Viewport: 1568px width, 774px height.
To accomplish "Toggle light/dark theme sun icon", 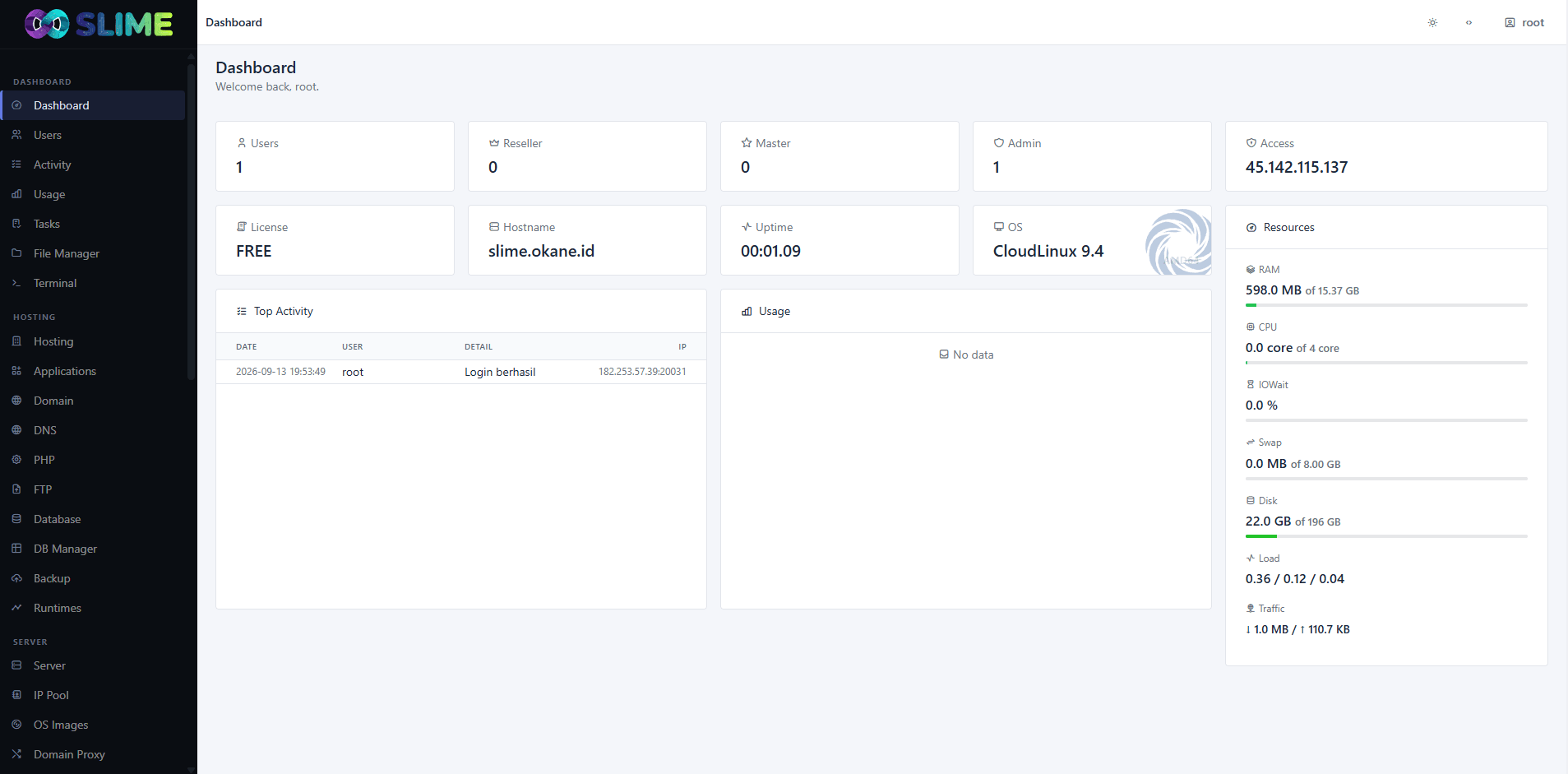I will [x=1432, y=22].
